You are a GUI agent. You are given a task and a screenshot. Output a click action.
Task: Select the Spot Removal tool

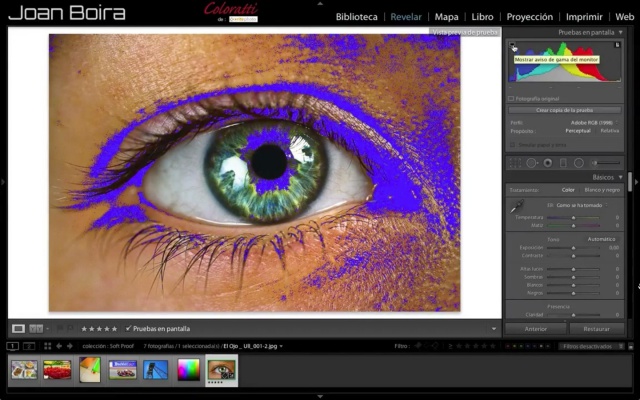click(531, 163)
